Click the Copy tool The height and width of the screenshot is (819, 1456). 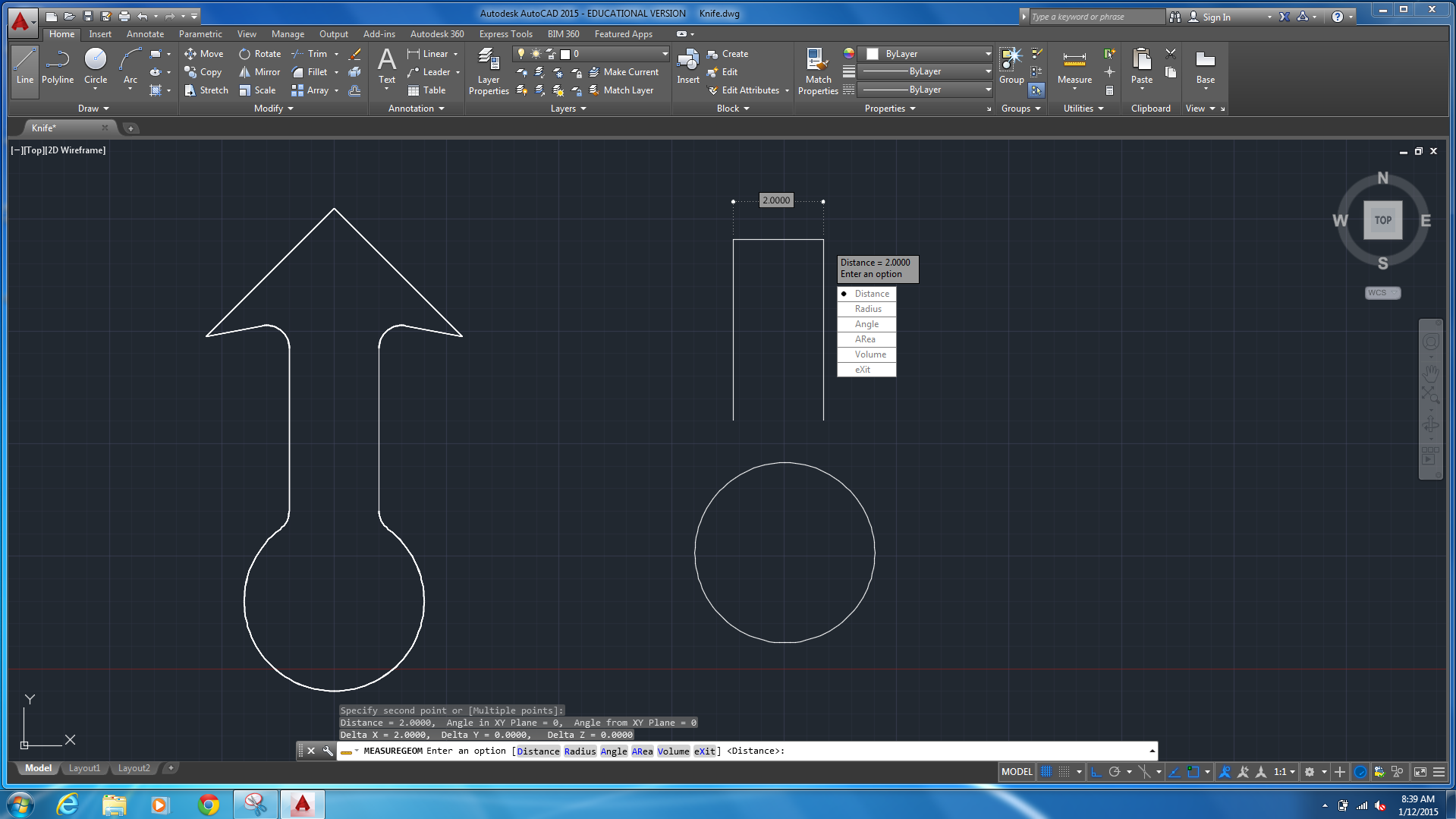click(203, 72)
